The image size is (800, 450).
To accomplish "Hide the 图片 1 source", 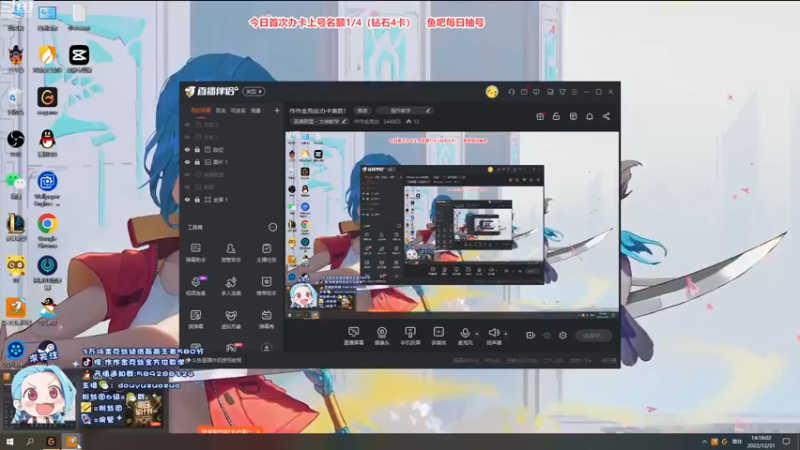I will pyautogui.click(x=187, y=162).
